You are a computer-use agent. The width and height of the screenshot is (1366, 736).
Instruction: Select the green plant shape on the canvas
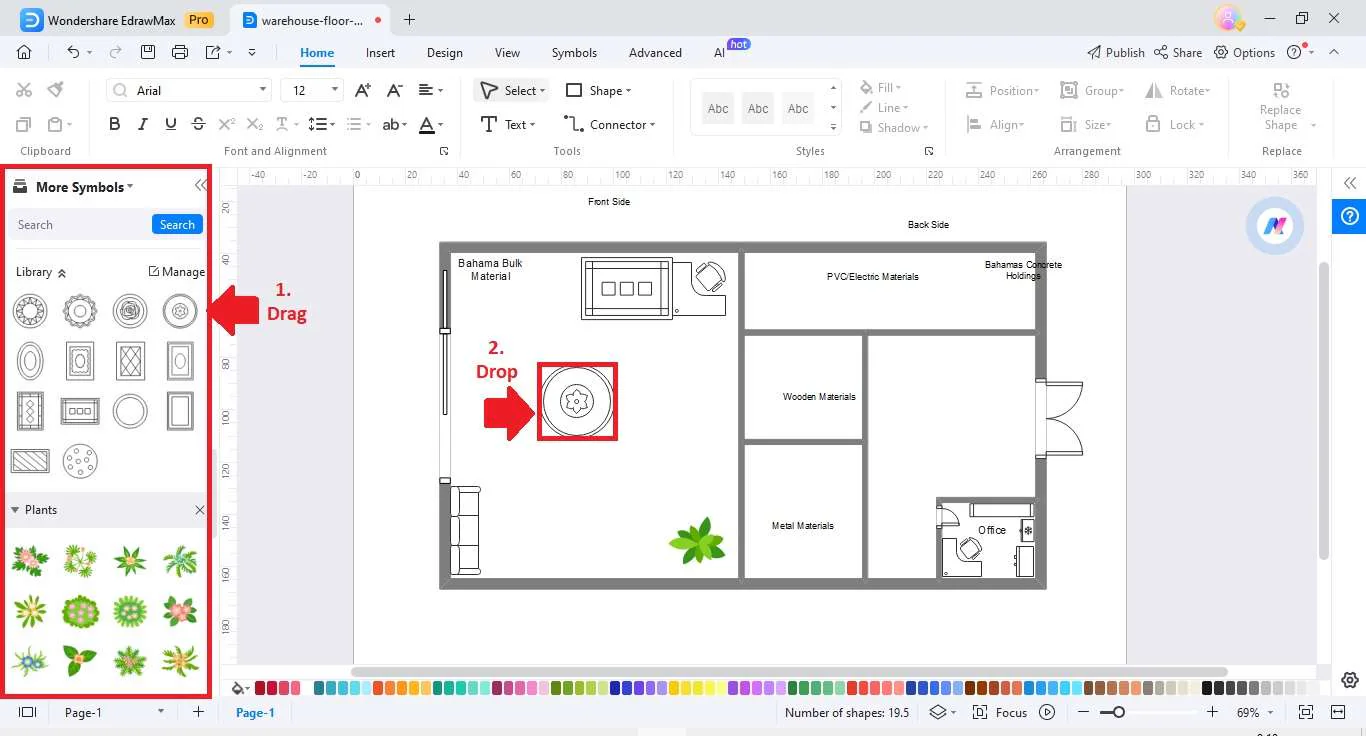697,541
